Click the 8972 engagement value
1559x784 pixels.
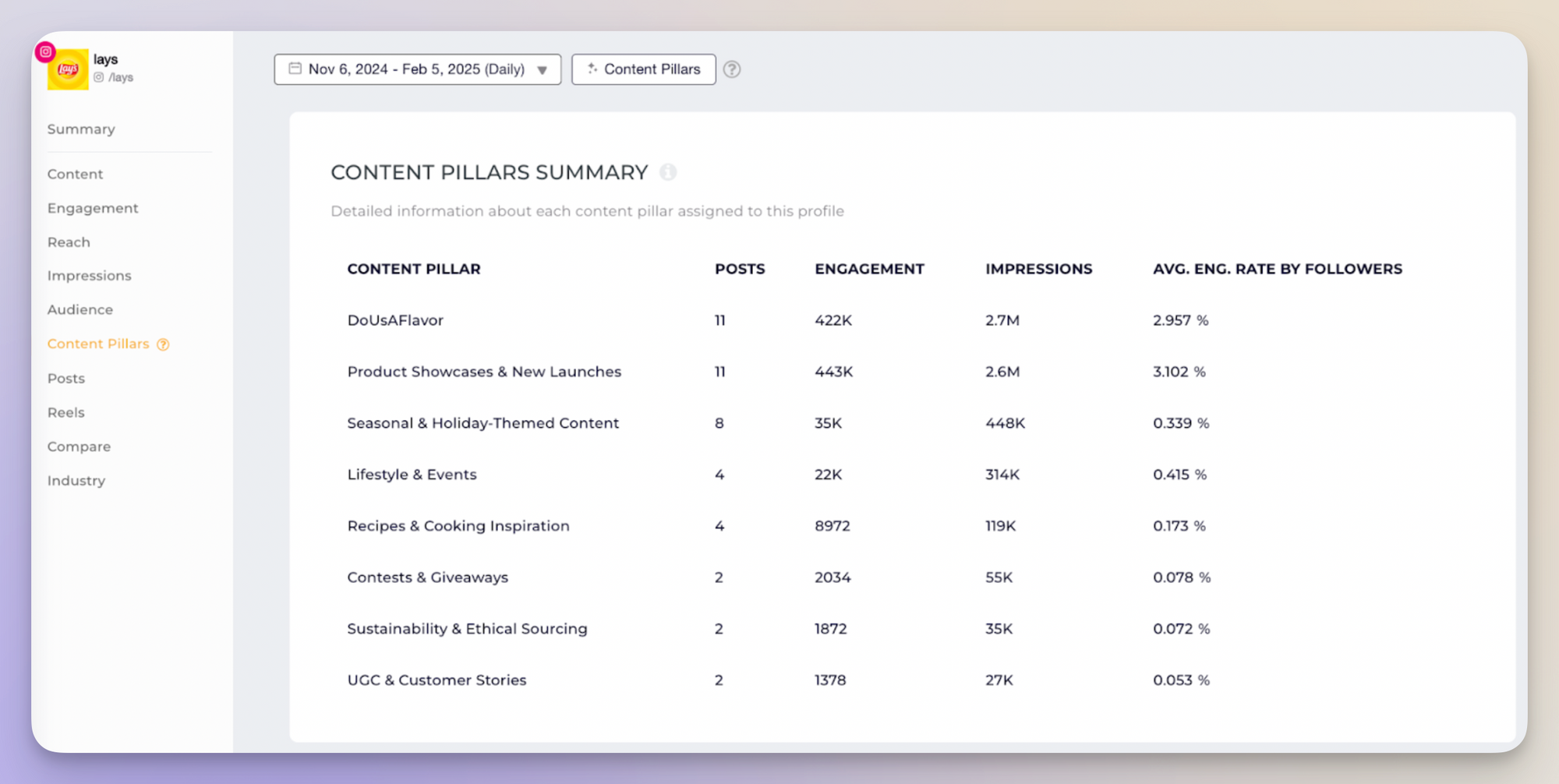(x=833, y=526)
